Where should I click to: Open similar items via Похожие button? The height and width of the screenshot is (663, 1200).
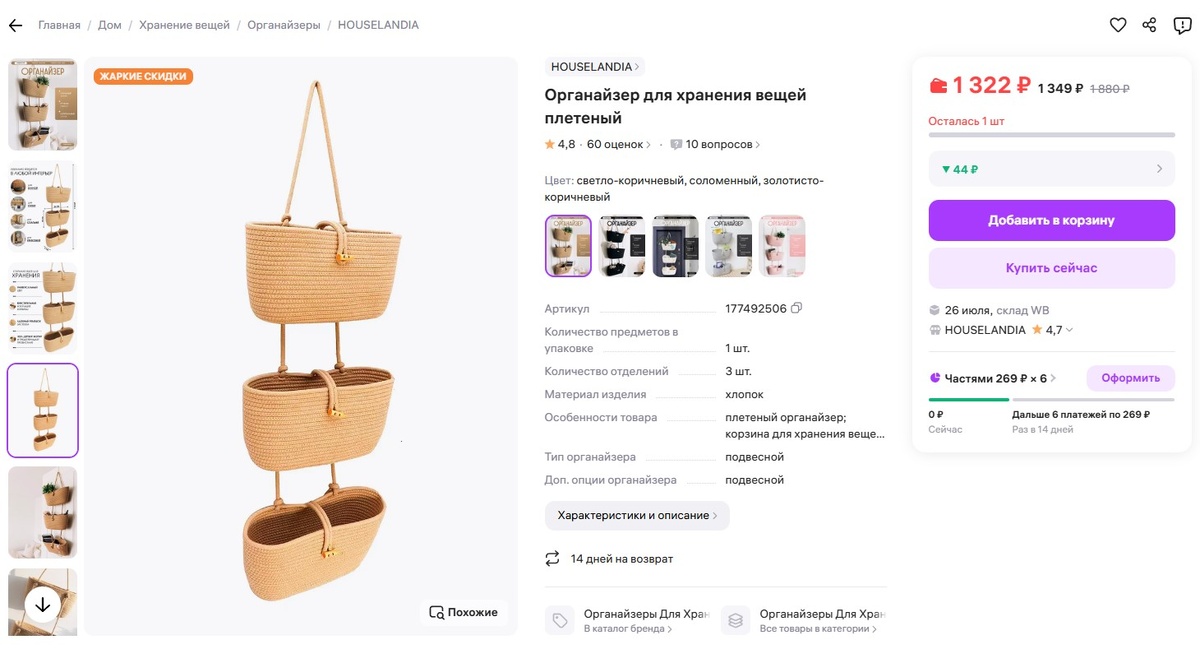tap(463, 612)
